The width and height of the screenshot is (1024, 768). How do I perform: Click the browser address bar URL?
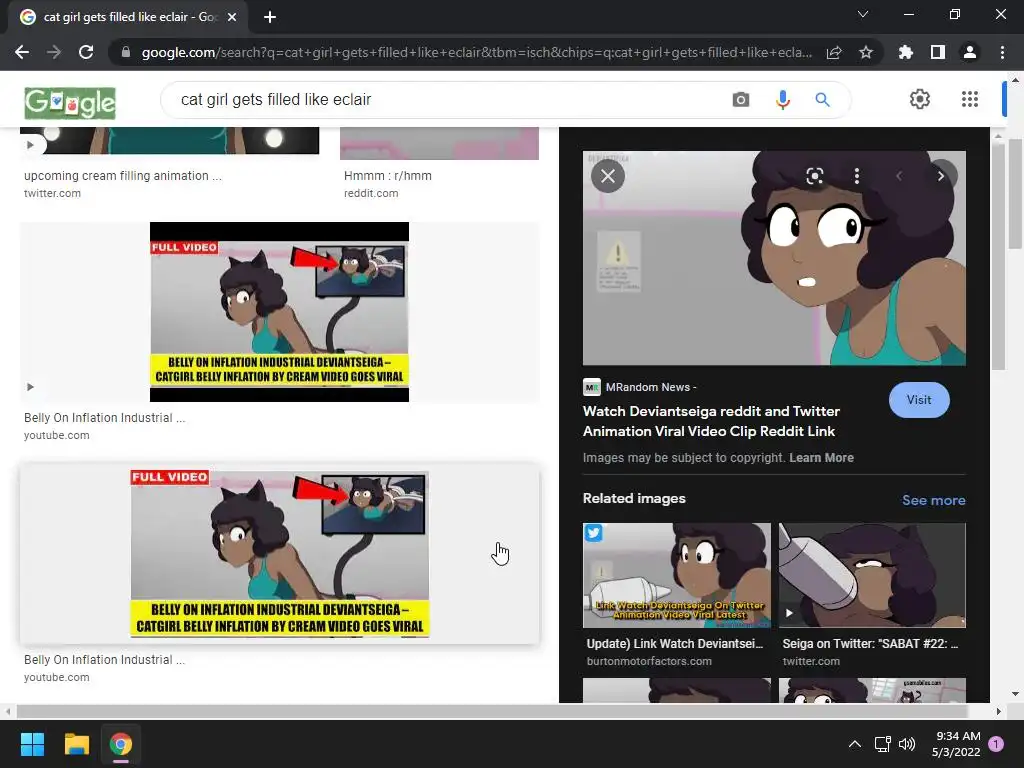477,52
